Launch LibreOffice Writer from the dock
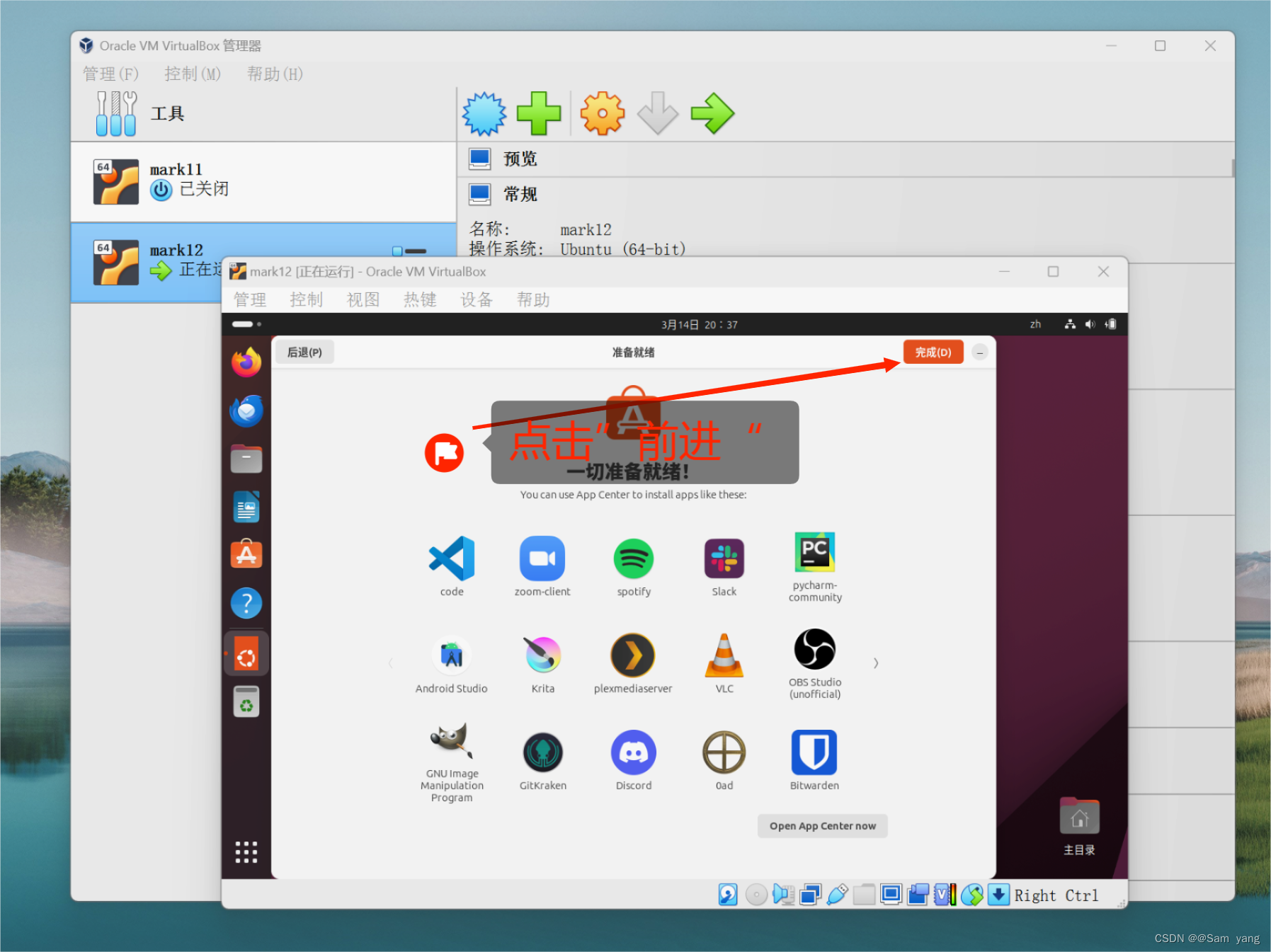 coord(246,507)
